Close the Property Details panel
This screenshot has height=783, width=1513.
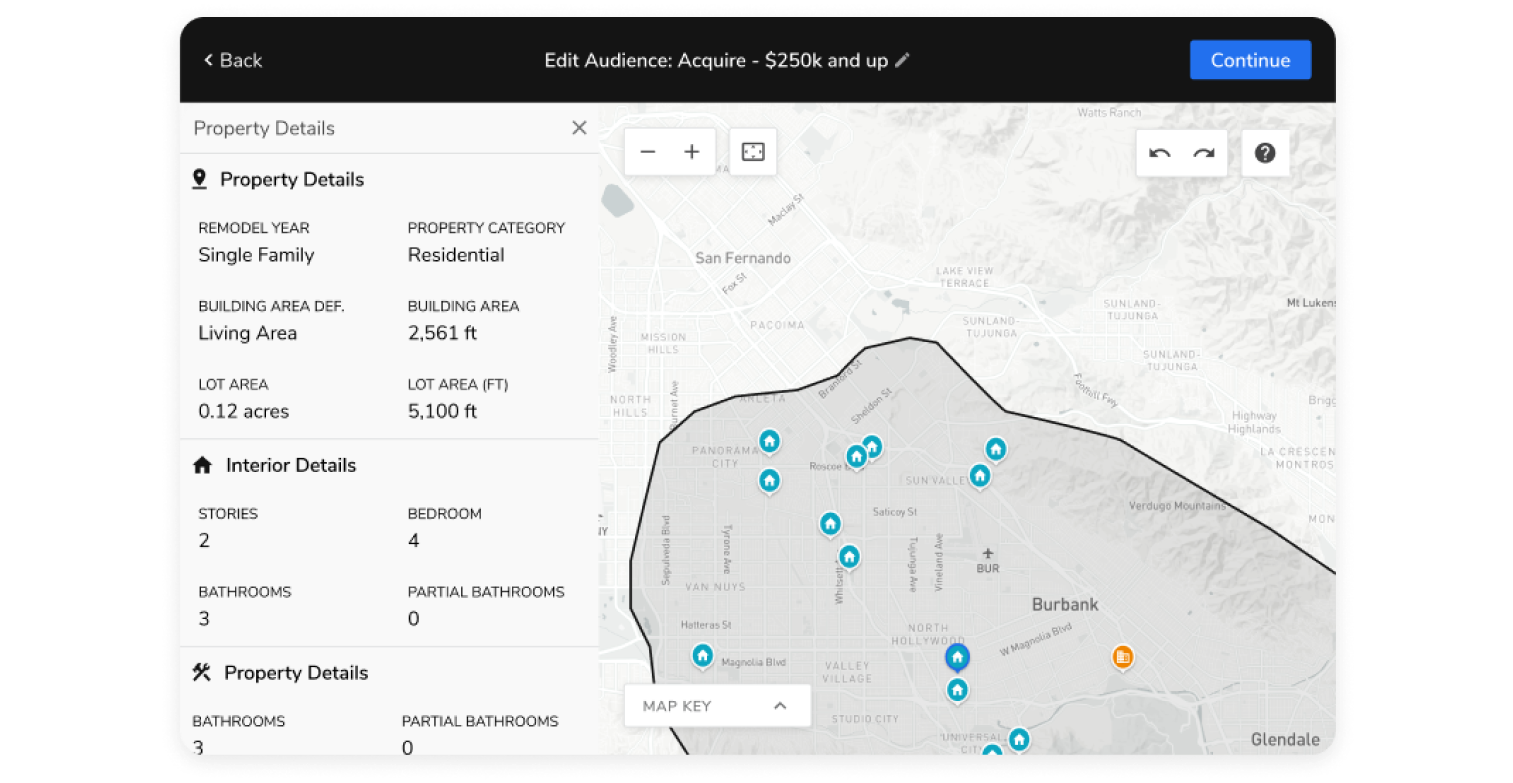(579, 128)
